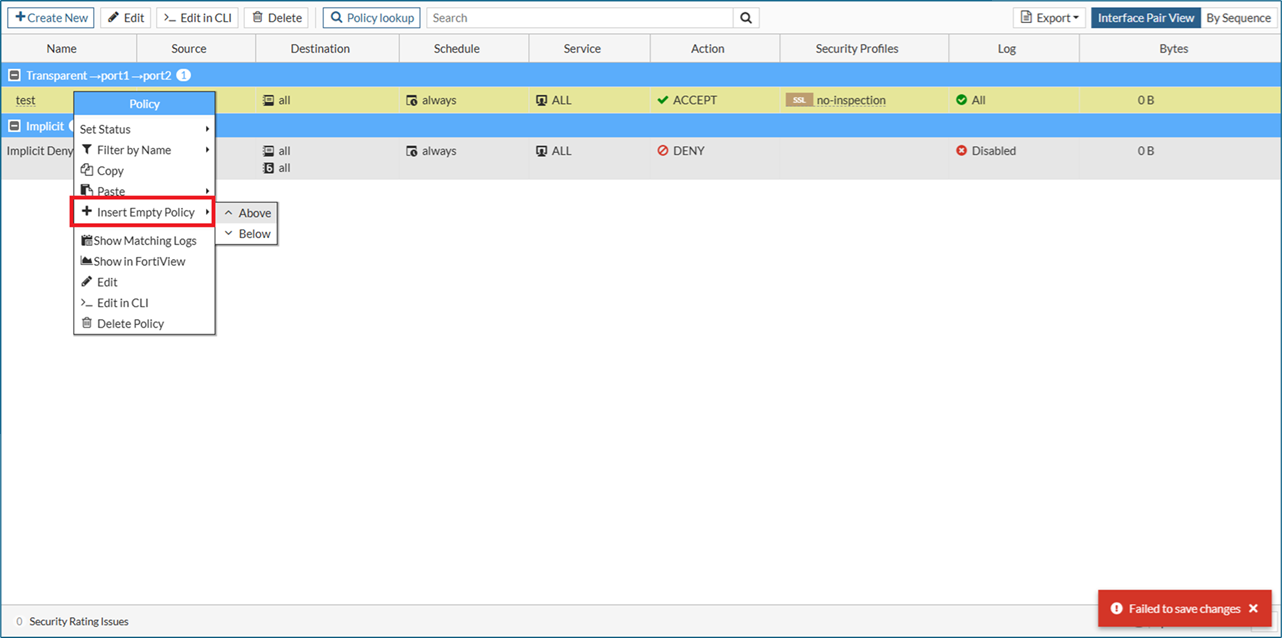Open Set Status submenu

(x=145, y=129)
